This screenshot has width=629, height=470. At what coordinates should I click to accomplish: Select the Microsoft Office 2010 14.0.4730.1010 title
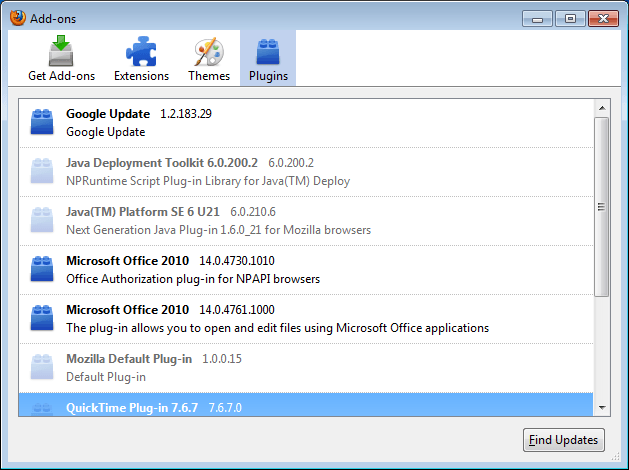pos(128,261)
